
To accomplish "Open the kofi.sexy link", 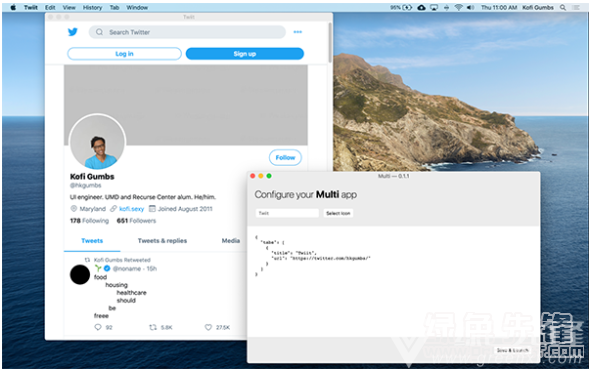I will click(x=132, y=209).
